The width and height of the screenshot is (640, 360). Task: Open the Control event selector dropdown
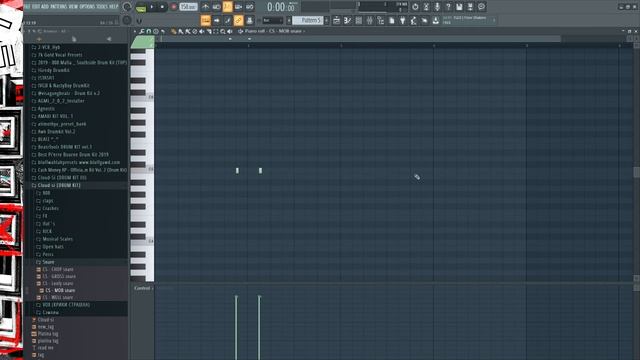(143, 288)
